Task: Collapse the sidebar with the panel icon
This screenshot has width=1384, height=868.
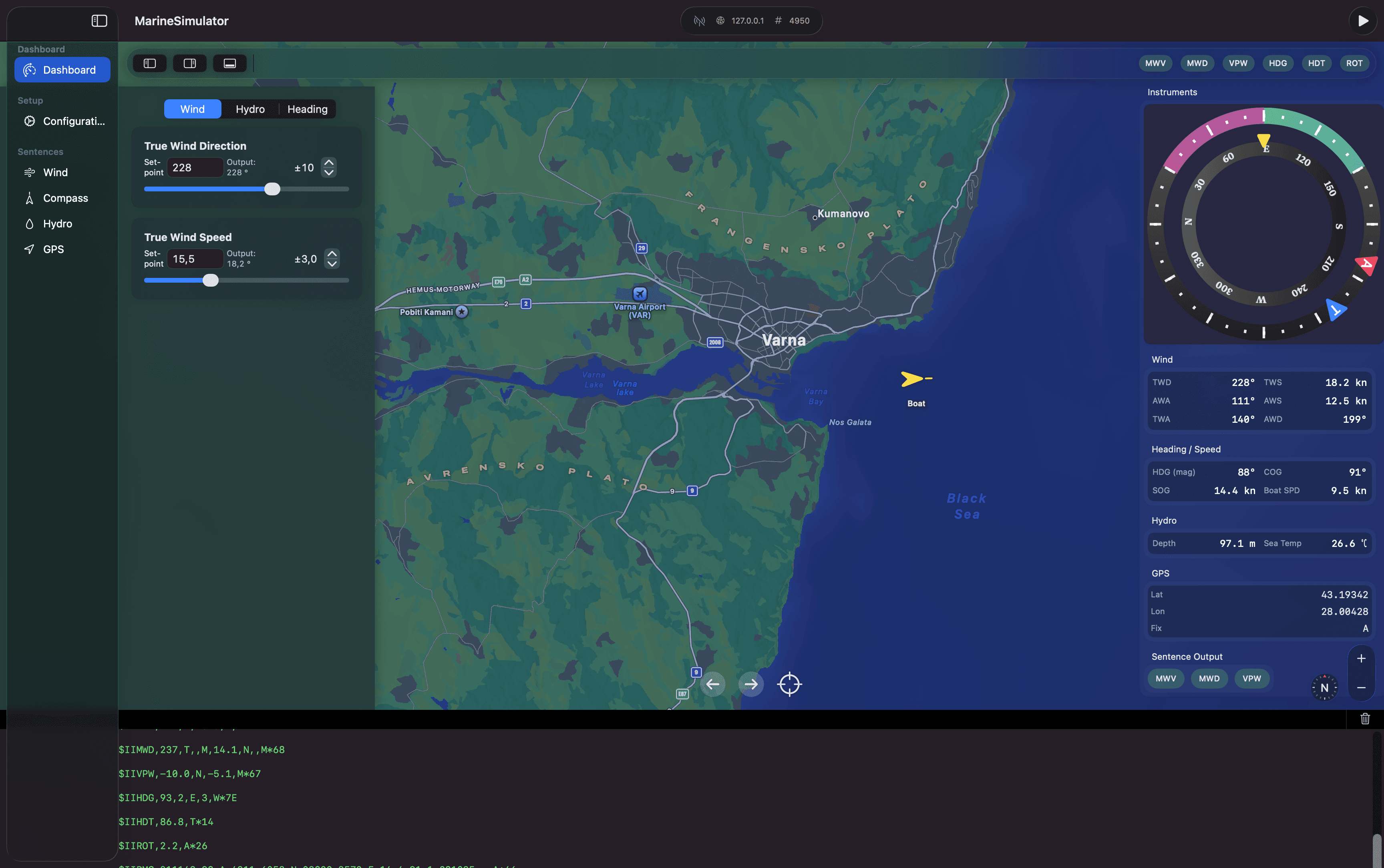Action: point(99,21)
